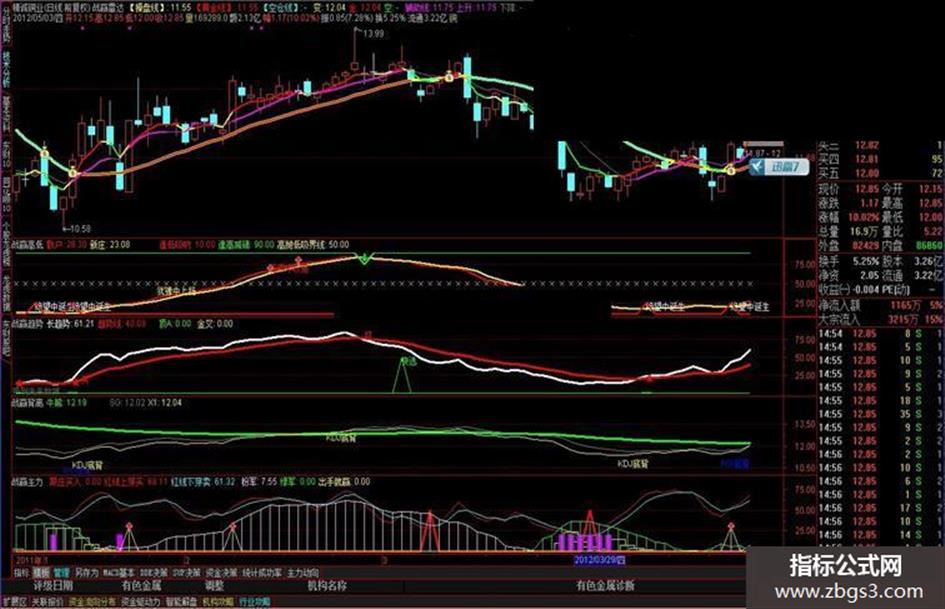
Task: Click the 空仓线 label in chart header
Action: pos(282,8)
